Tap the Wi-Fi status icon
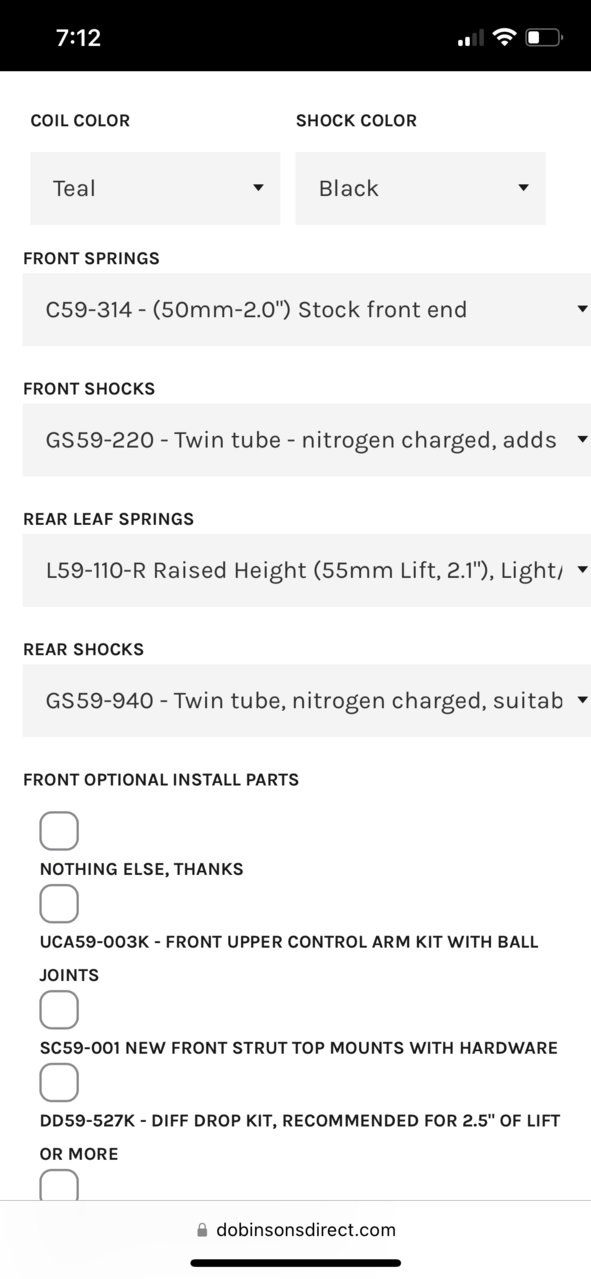Screen dimensions: 591x1279 (505, 38)
